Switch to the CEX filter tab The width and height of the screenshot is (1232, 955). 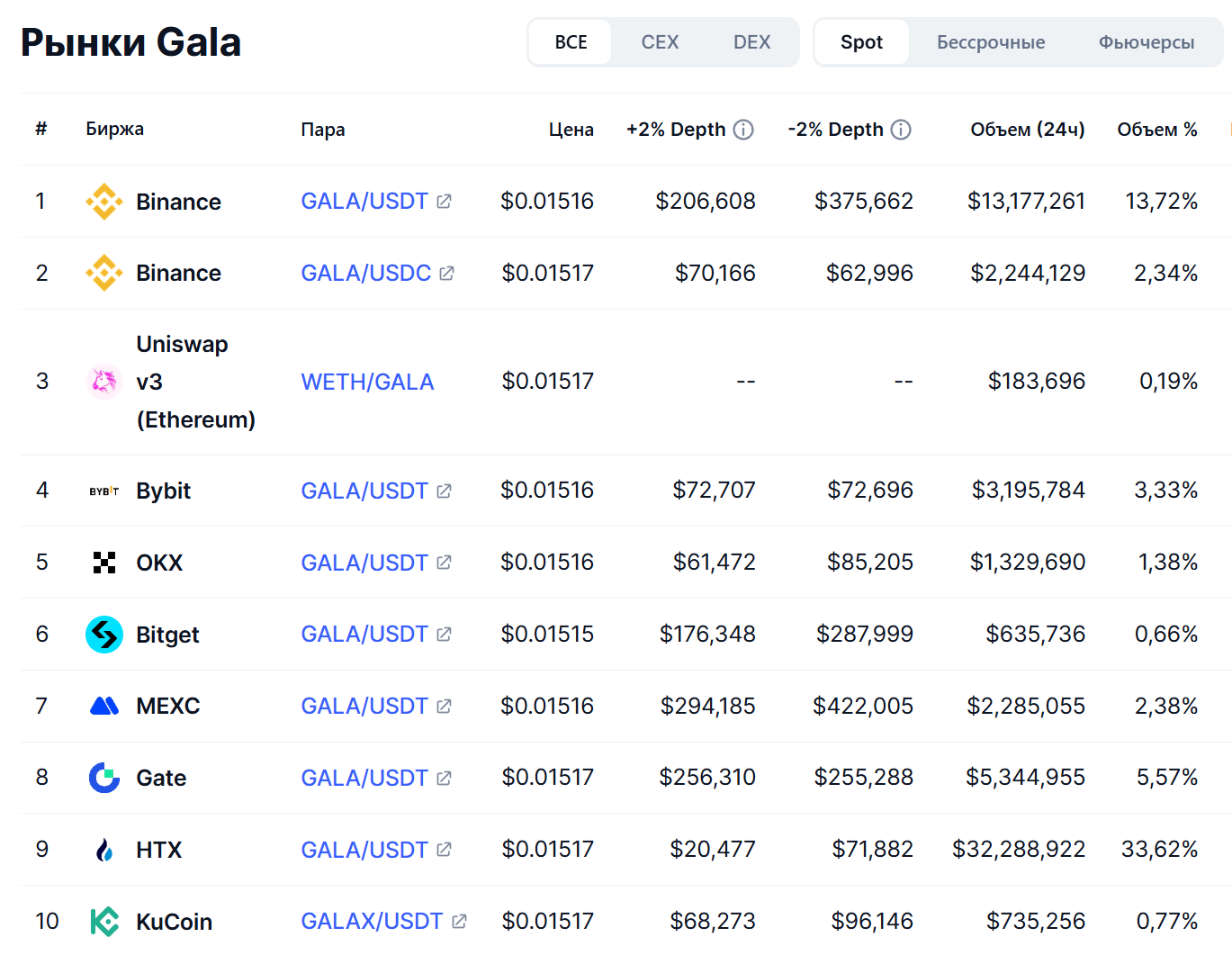click(660, 42)
